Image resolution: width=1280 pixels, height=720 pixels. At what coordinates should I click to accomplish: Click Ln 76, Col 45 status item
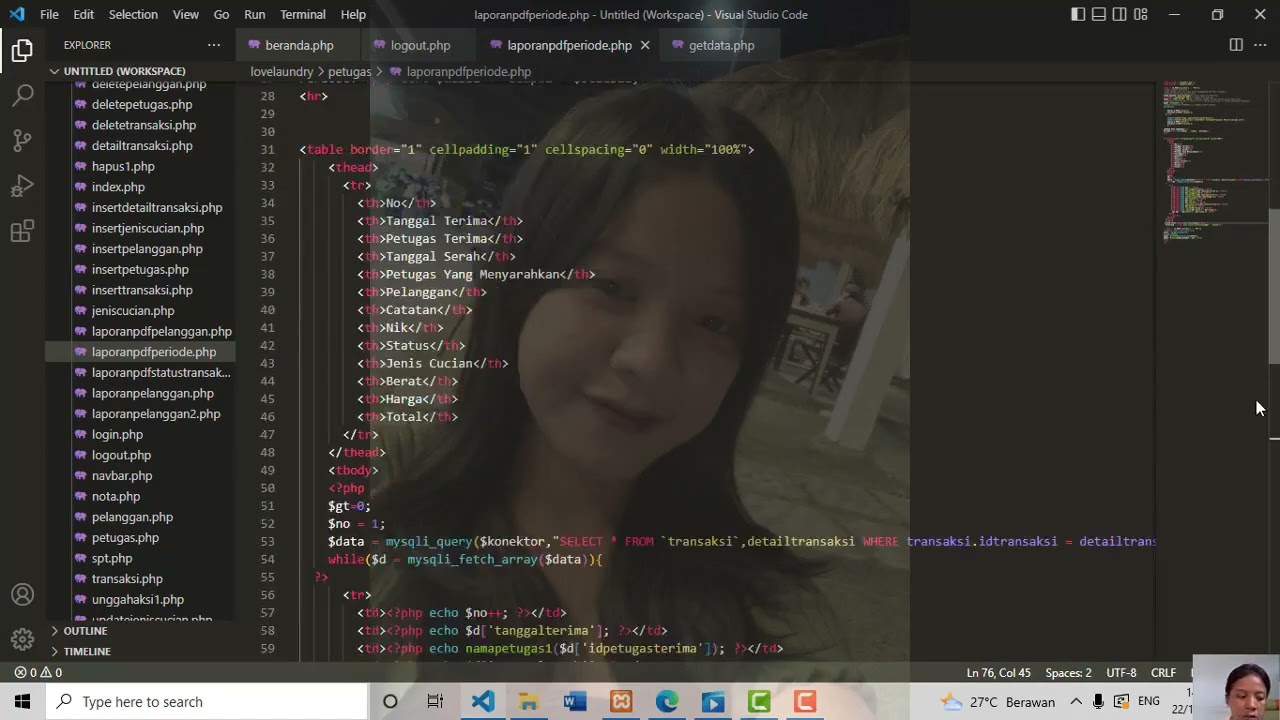coord(998,673)
